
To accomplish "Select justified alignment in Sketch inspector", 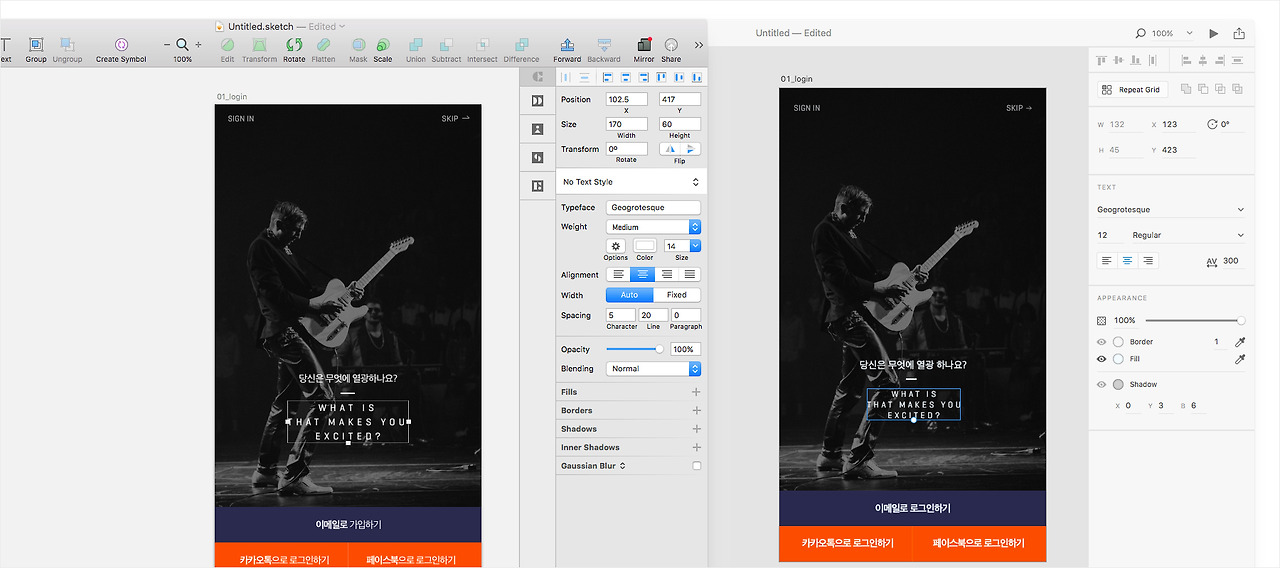I will 689,274.
